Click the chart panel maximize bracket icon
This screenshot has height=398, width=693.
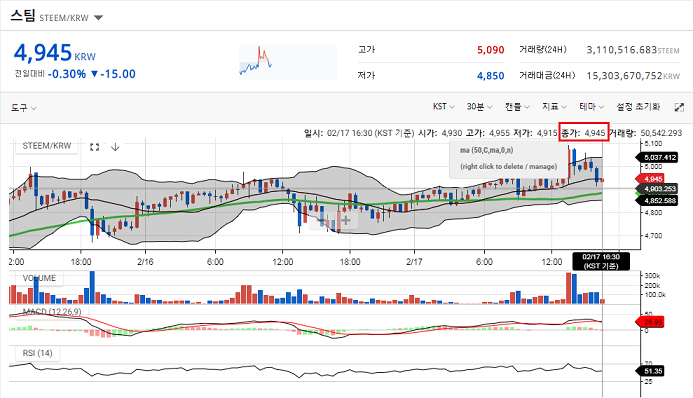point(94,147)
